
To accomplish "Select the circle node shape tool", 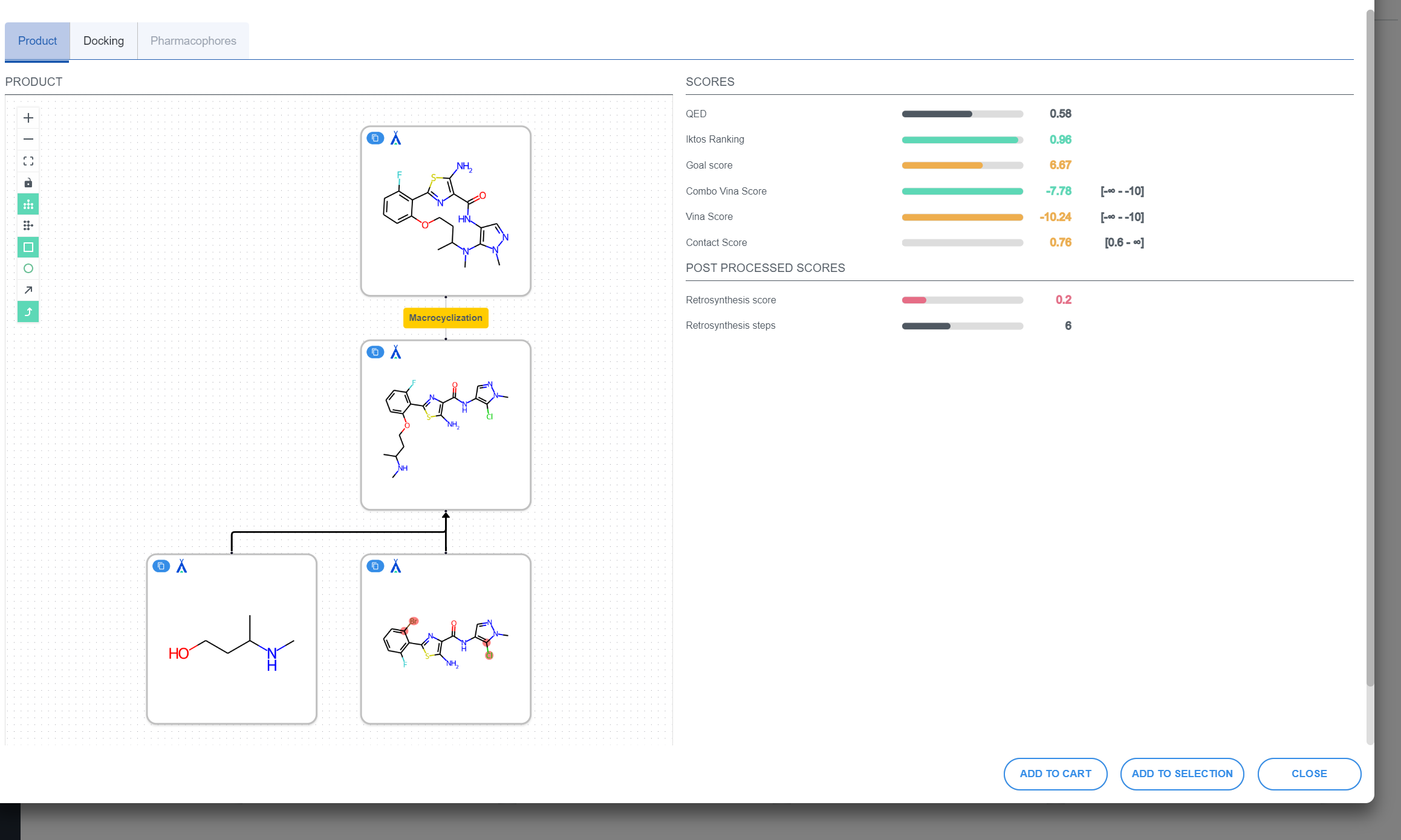I will 28,268.
